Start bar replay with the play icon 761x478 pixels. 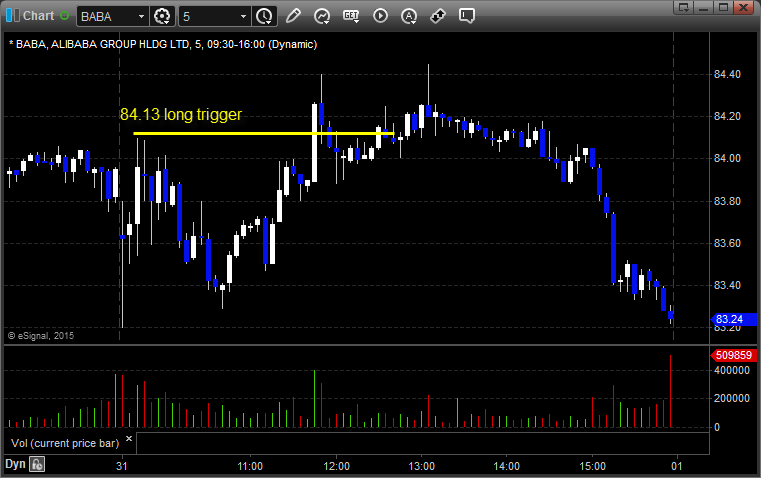380,16
